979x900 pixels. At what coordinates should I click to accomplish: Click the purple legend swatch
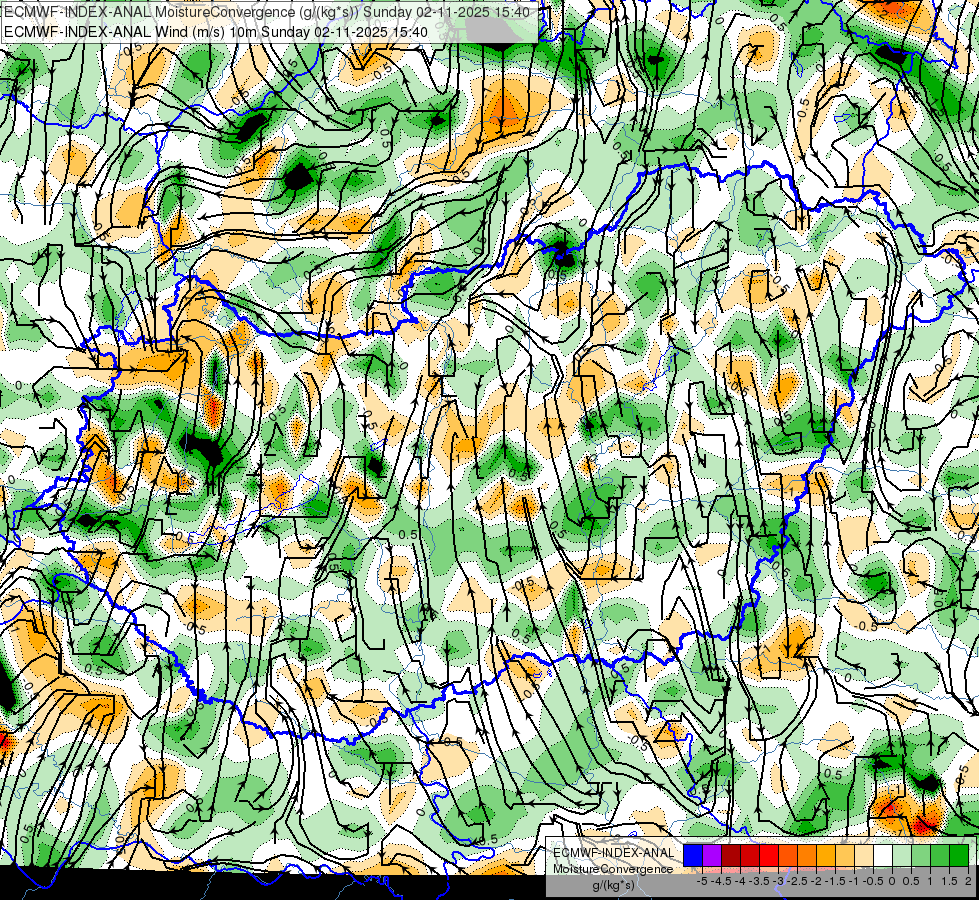712,856
